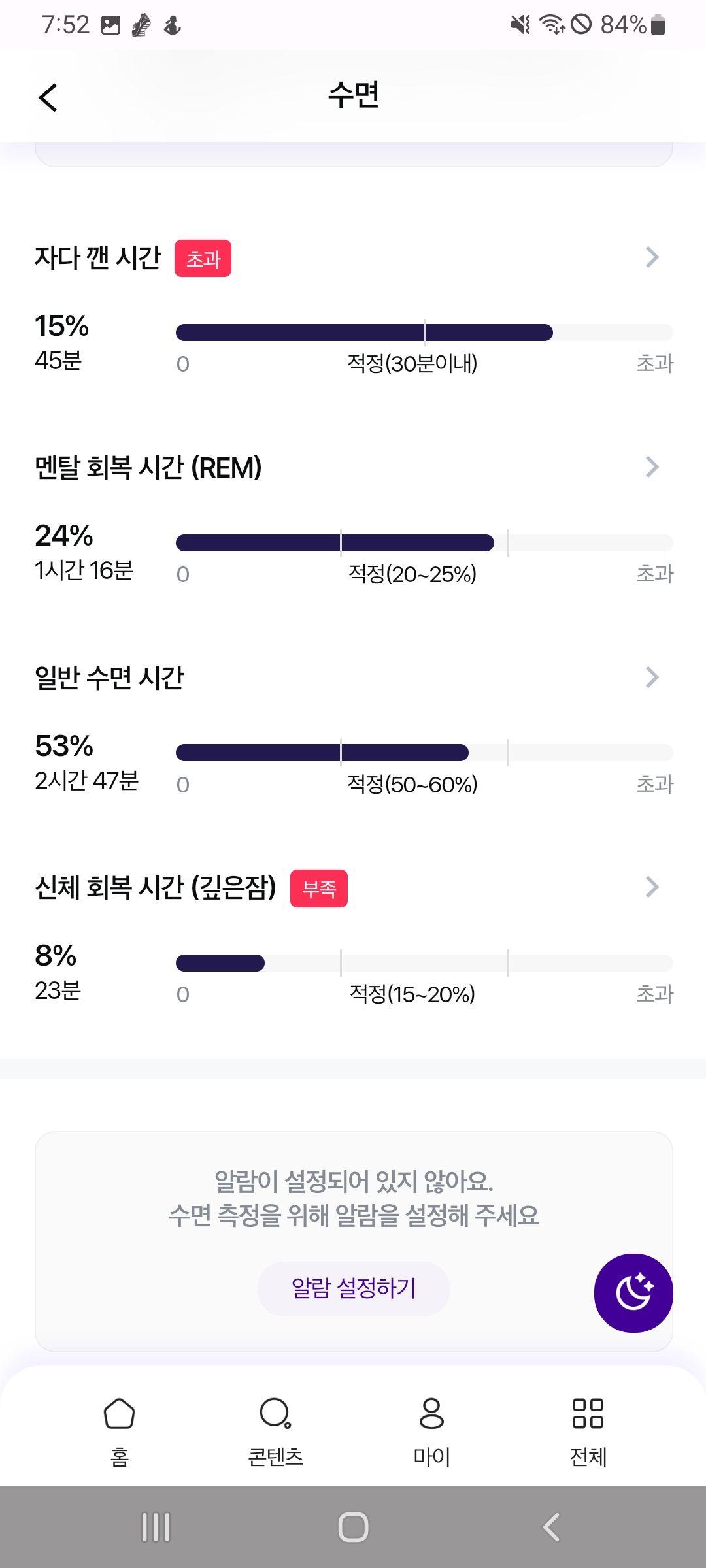The width and height of the screenshot is (706, 1568).
Task: Tap the red 부족 badge
Action: pos(319,889)
